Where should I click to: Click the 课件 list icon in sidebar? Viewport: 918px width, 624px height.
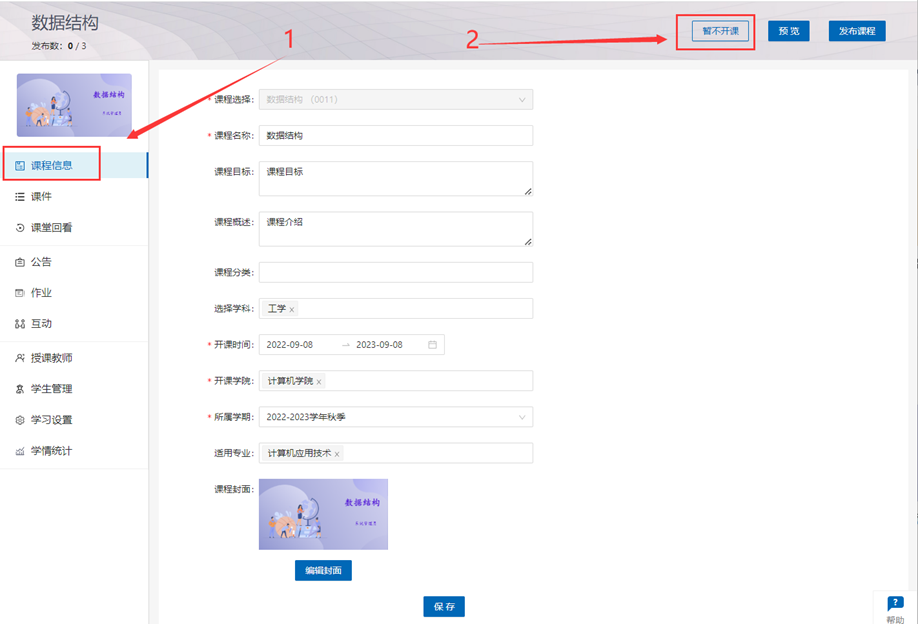pos(20,197)
